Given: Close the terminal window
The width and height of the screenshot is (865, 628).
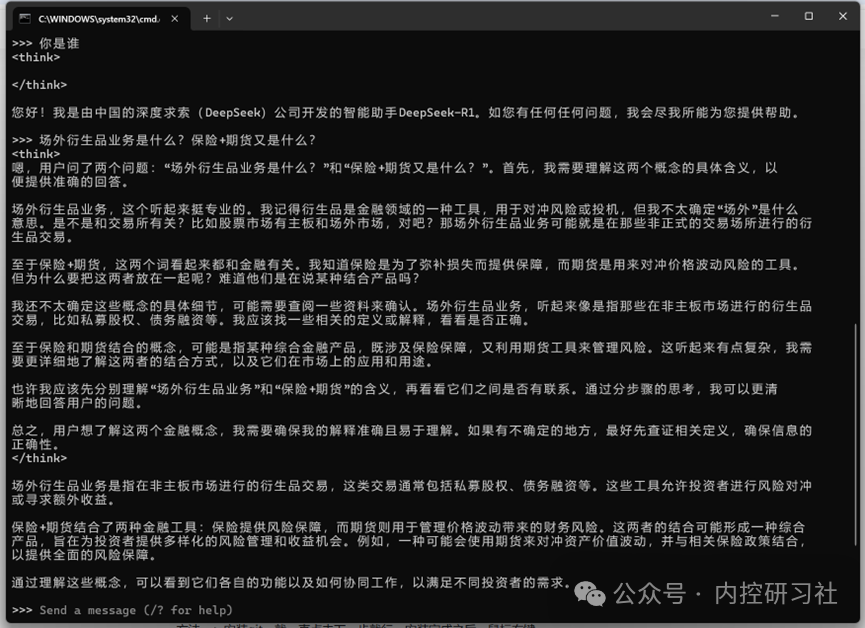Looking at the screenshot, I should coord(842,16).
